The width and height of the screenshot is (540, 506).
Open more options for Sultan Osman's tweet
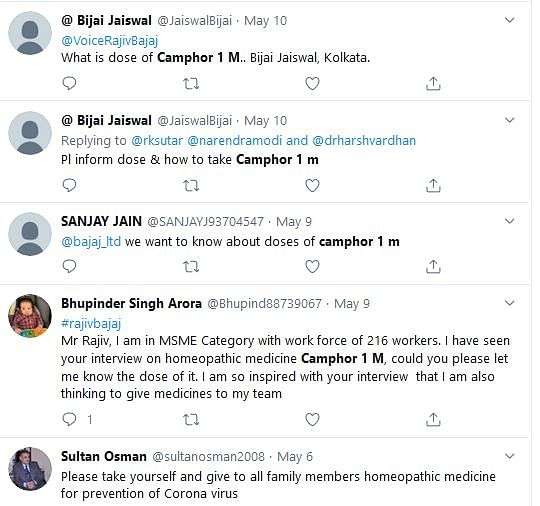click(x=509, y=456)
